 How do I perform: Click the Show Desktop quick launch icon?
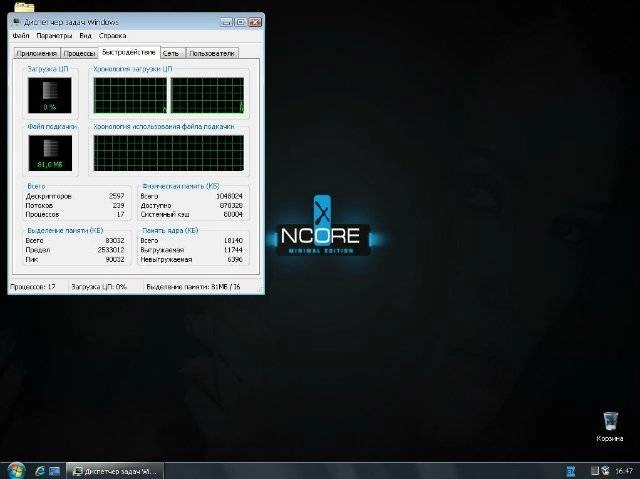(55, 471)
